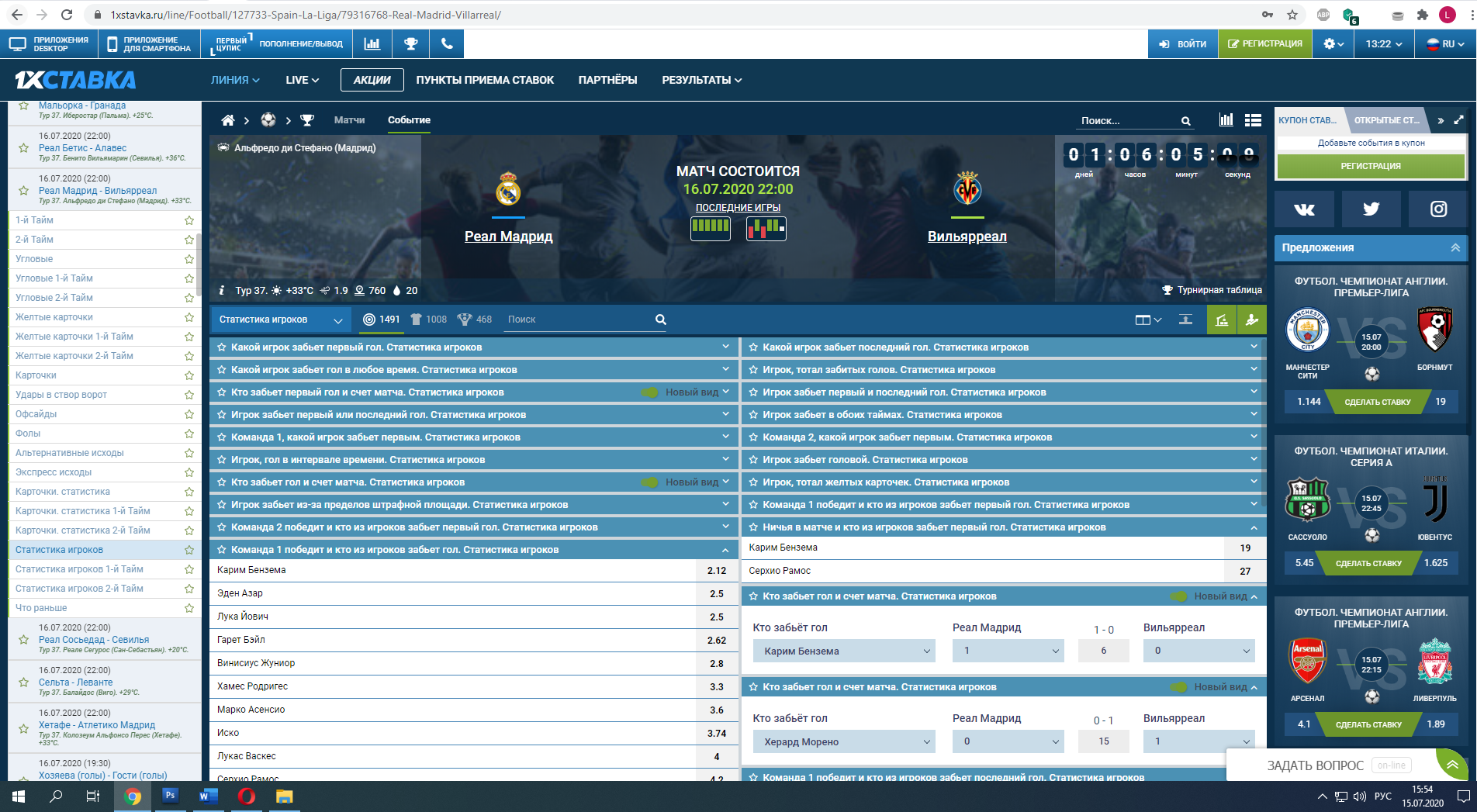Click the trophy icon in top bar
Screen dimensions: 1477x812
pyautogui.click(x=411, y=44)
